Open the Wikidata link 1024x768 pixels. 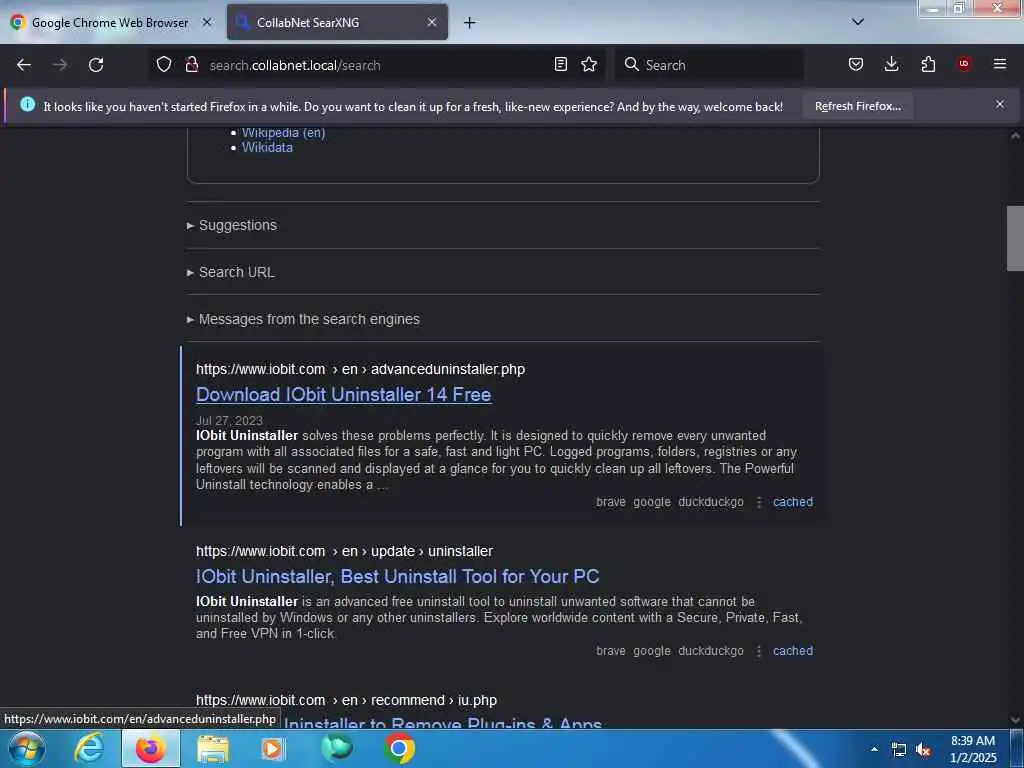click(x=267, y=148)
